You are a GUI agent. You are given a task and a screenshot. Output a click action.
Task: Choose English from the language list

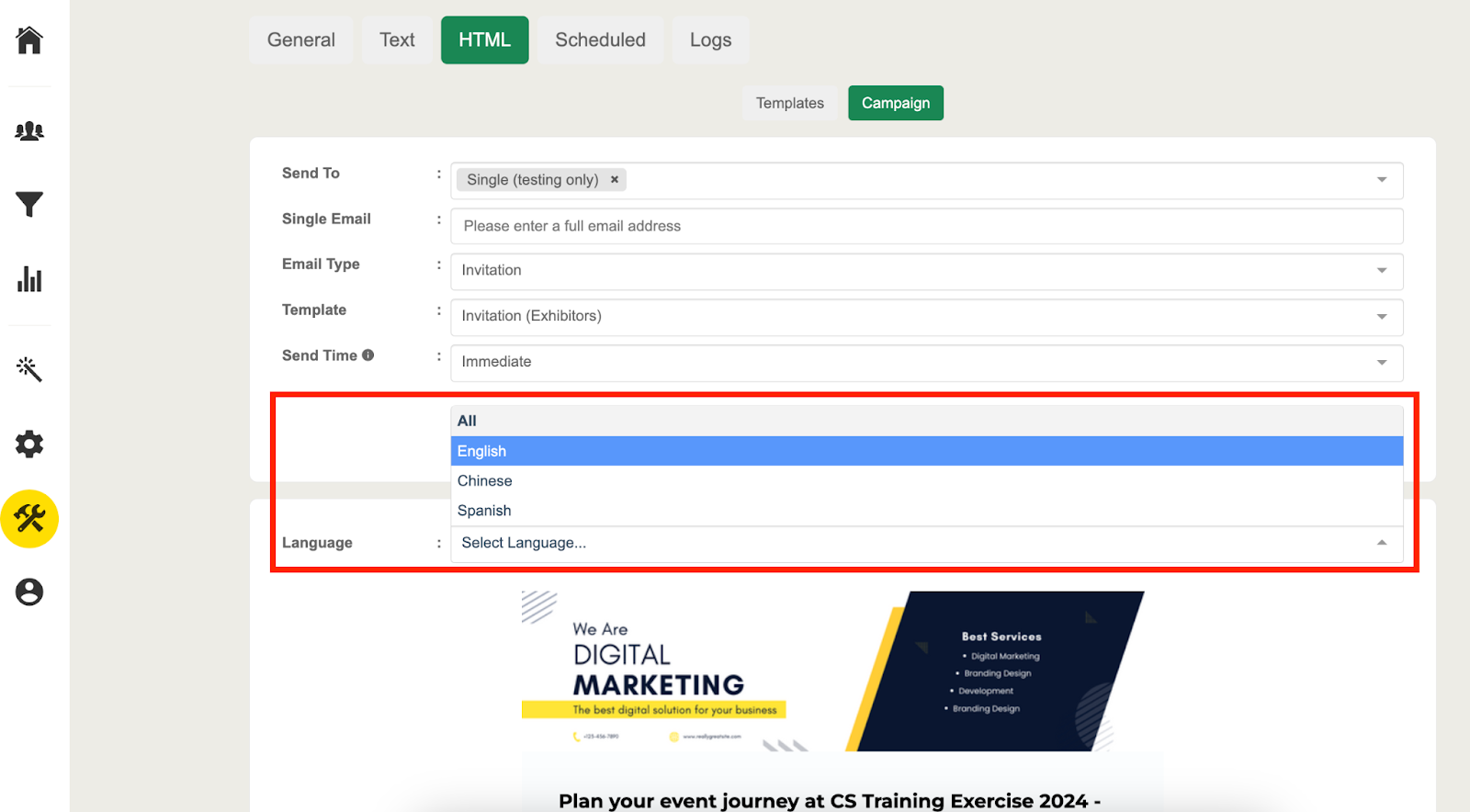927,451
